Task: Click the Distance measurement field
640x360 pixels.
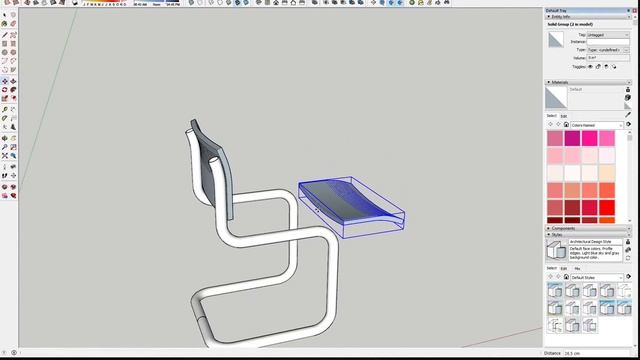Action: [597, 353]
